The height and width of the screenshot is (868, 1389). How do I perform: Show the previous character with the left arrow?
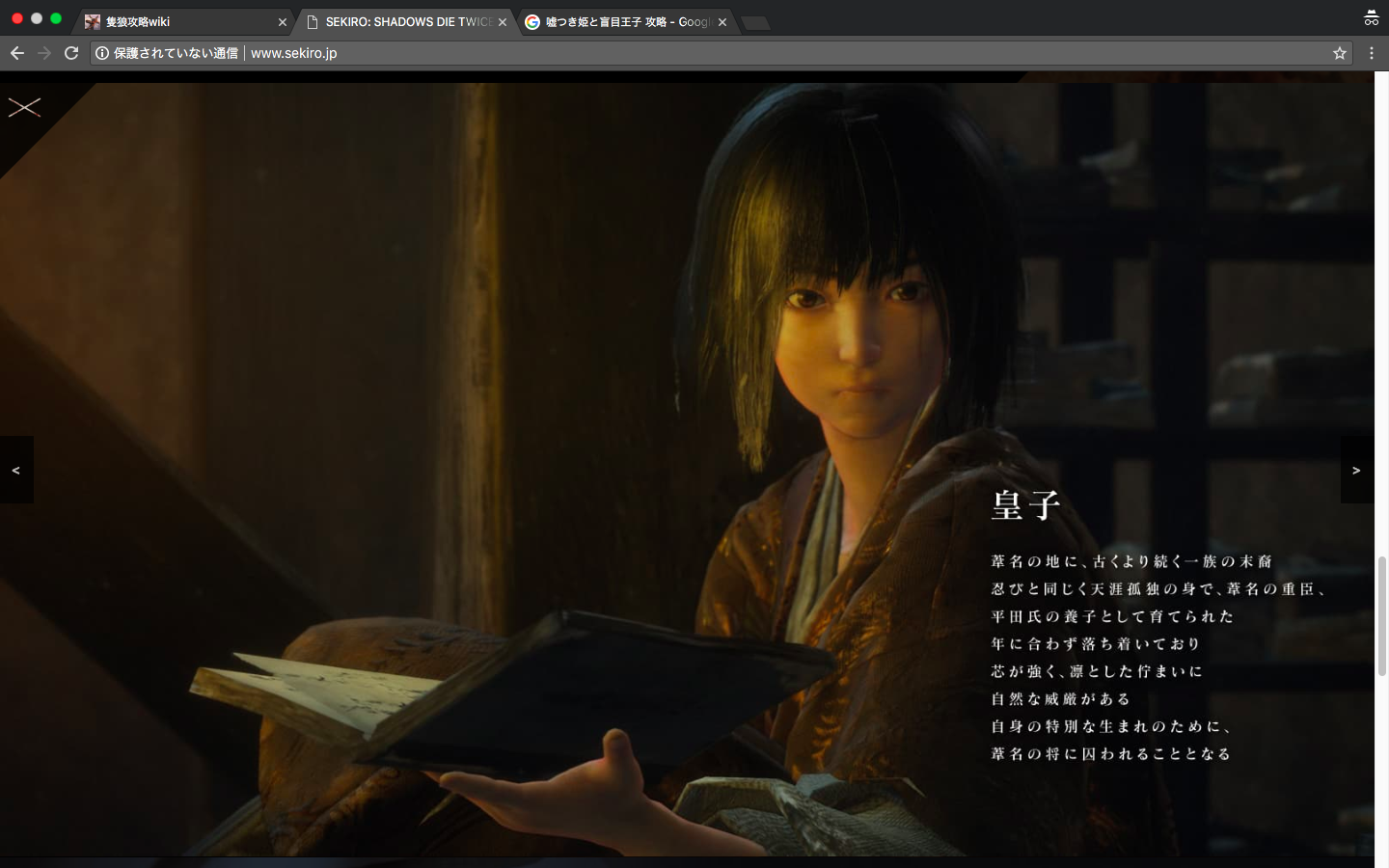(x=16, y=470)
